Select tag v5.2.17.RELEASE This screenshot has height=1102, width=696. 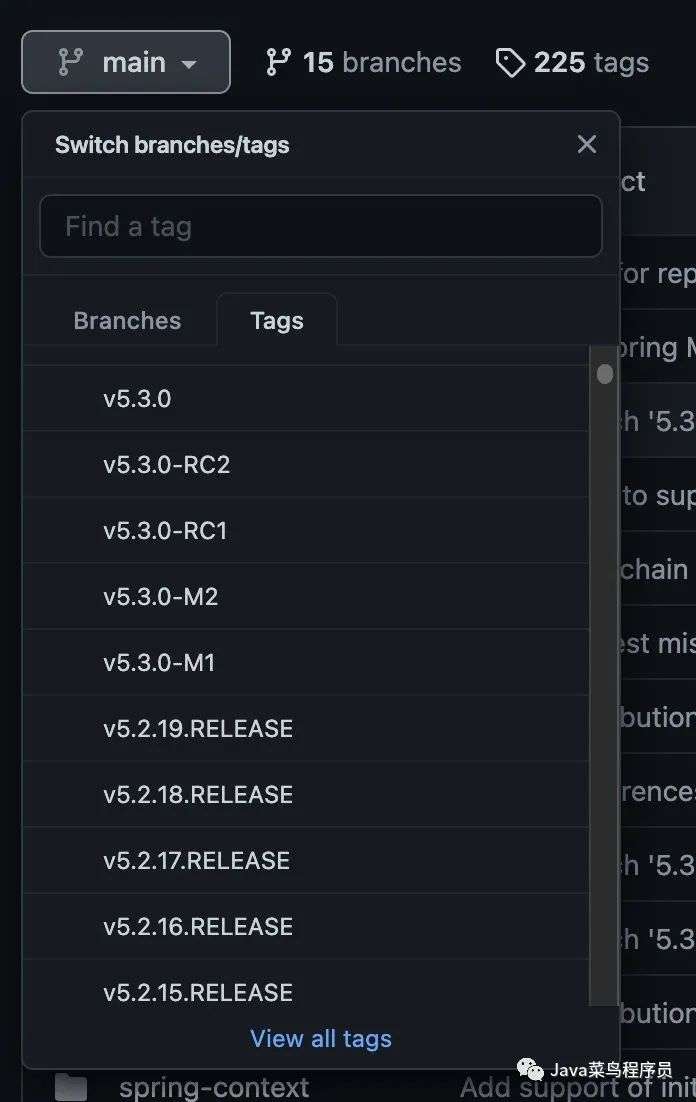pyautogui.click(x=306, y=860)
